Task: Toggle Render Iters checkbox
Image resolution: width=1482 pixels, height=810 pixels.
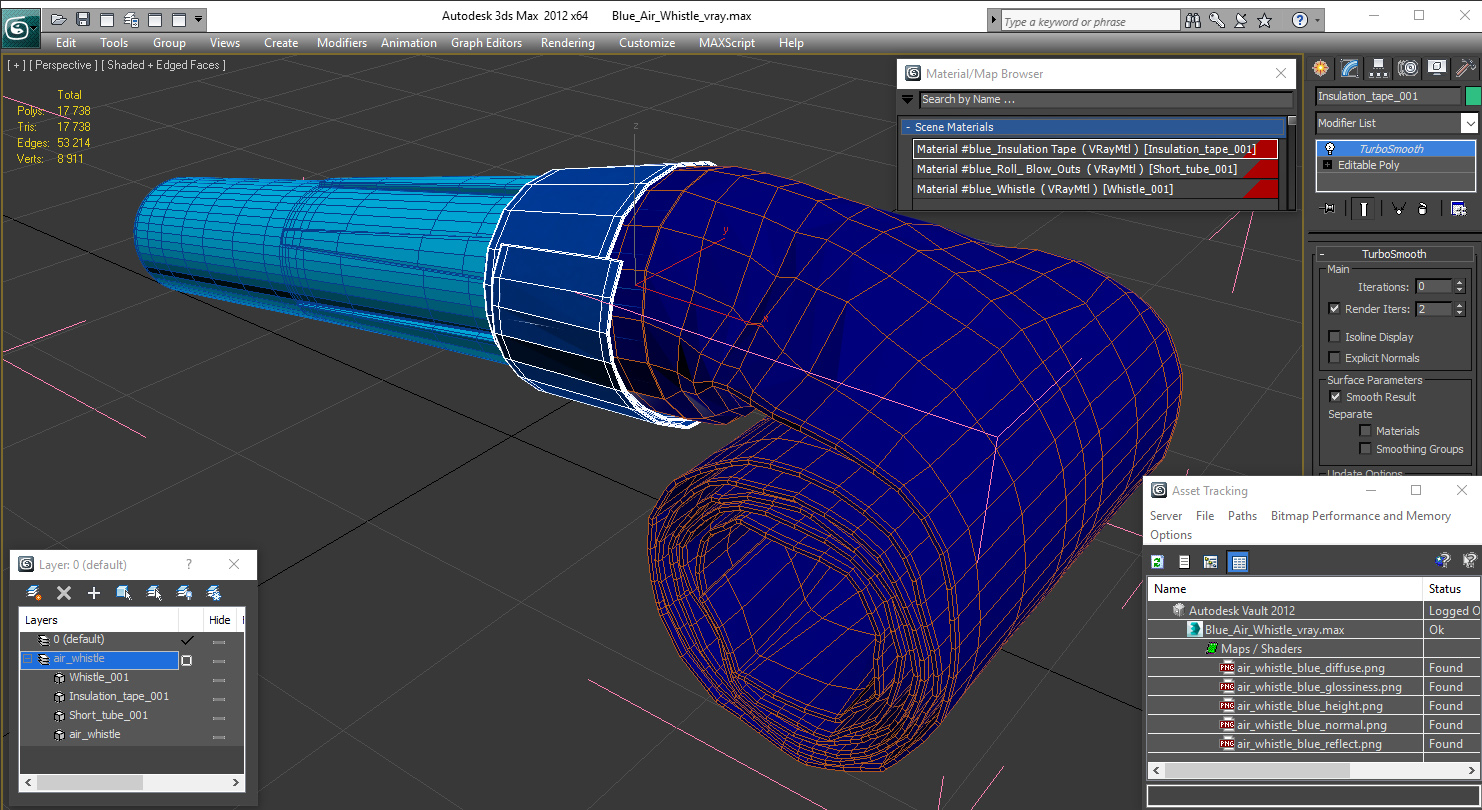Action: [x=1334, y=309]
